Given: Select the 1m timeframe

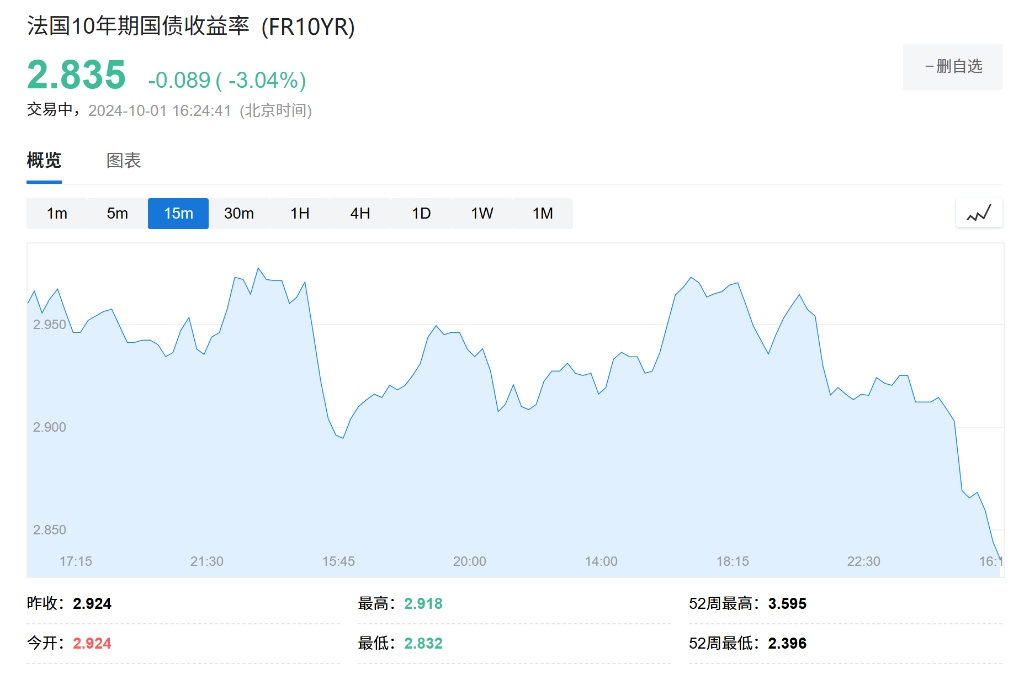Looking at the screenshot, I should point(57,213).
